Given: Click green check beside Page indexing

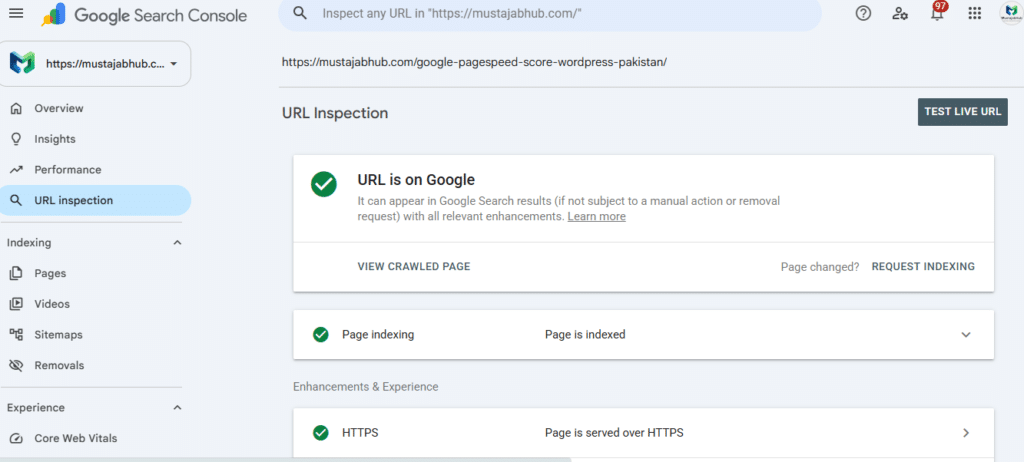Looking at the screenshot, I should click(321, 335).
